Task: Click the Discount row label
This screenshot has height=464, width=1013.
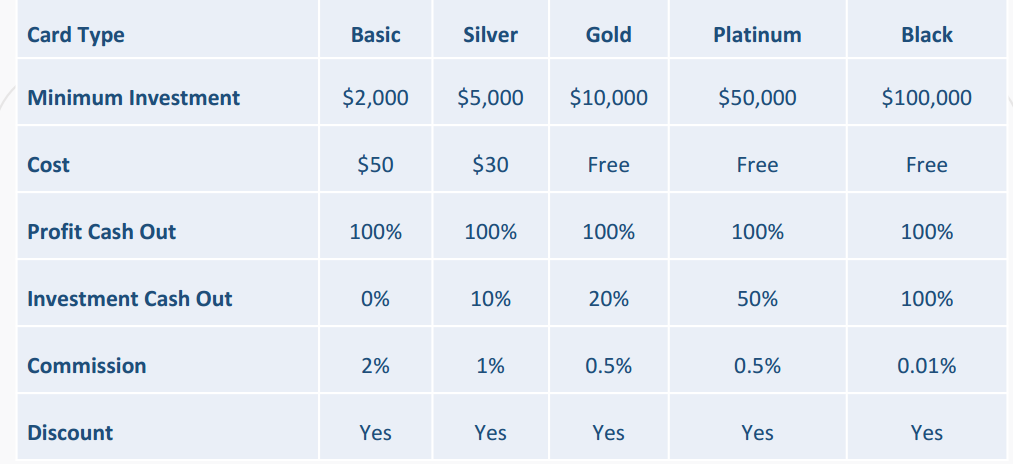Action: (x=70, y=433)
